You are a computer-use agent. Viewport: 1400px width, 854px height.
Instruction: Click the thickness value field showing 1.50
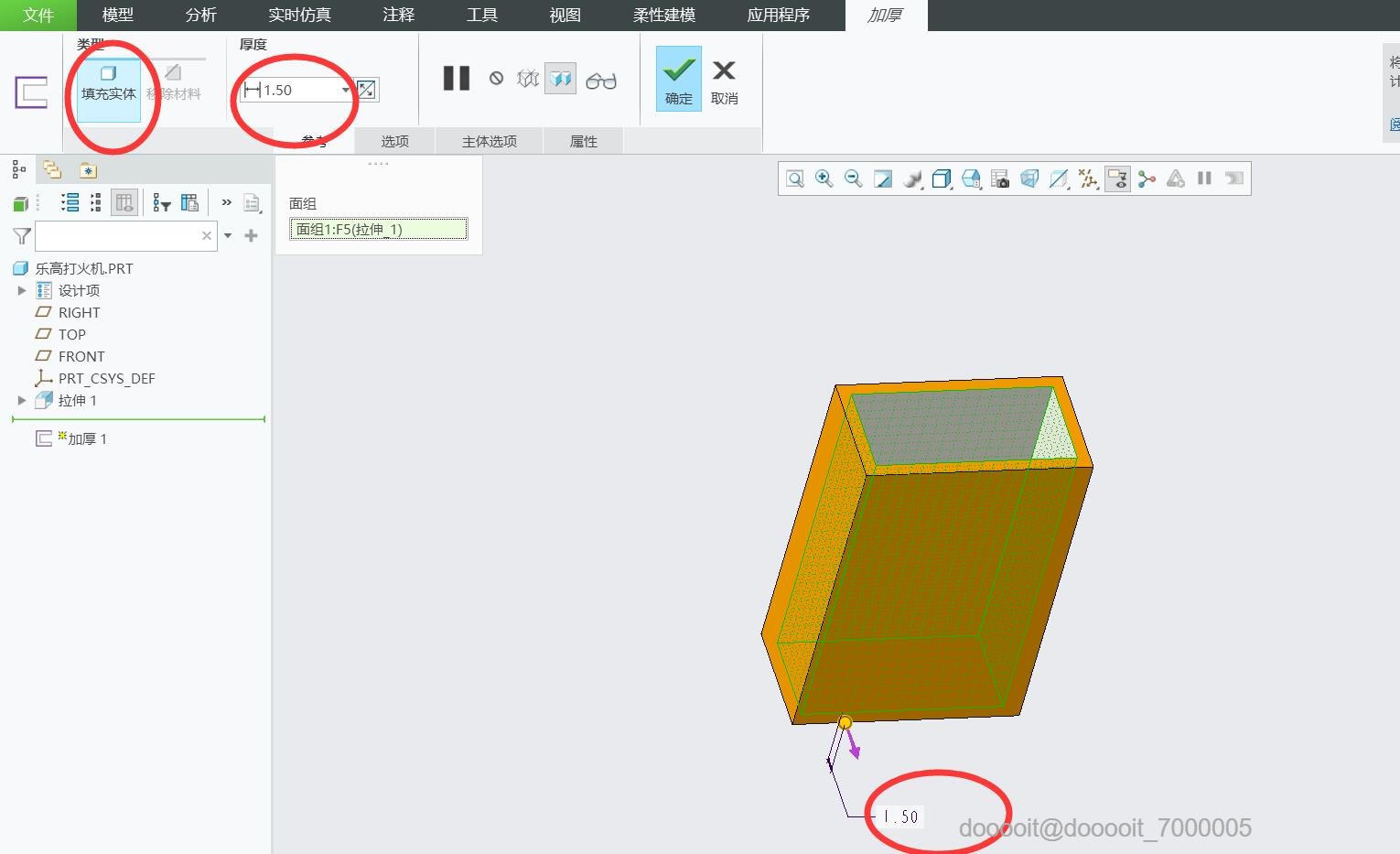pos(295,90)
